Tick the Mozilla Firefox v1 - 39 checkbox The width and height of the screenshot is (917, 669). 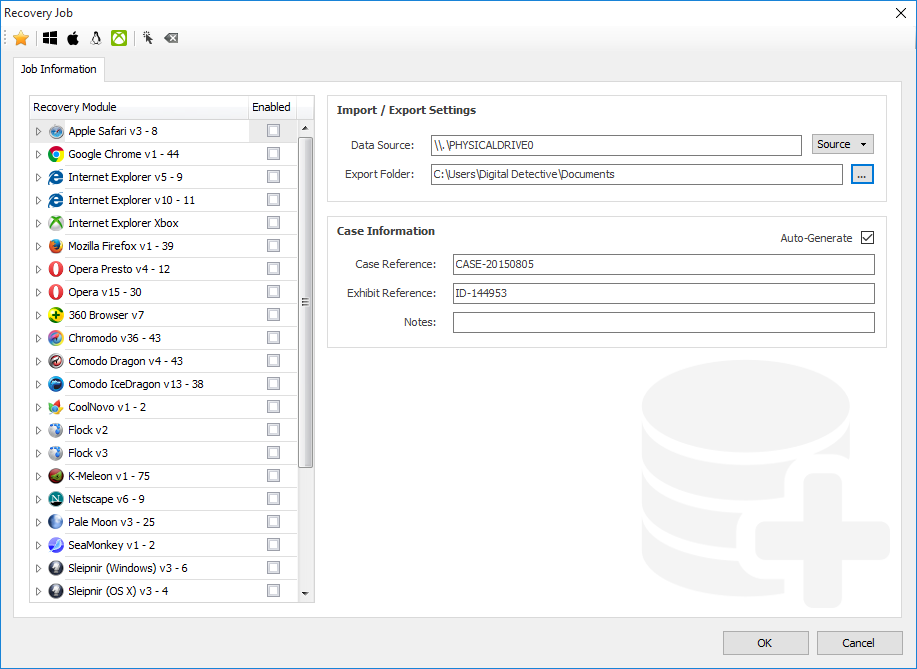click(x=273, y=246)
